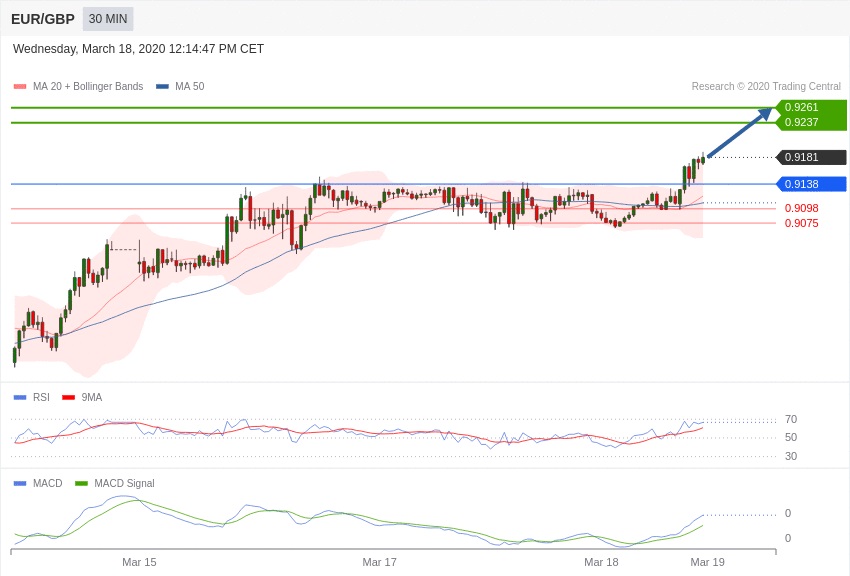Image resolution: width=850 pixels, height=576 pixels.
Task: Click the MA 50 legend label
Action: coord(189,87)
